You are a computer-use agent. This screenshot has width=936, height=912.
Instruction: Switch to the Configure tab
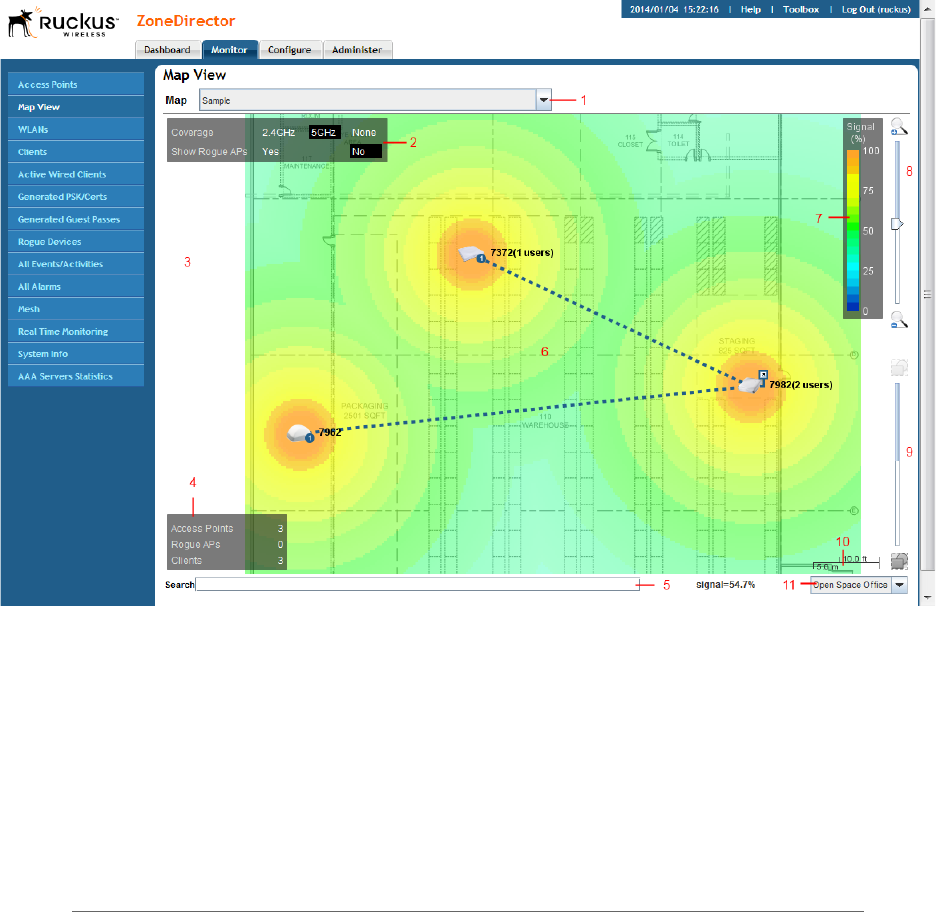pyautogui.click(x=290, y=50)
